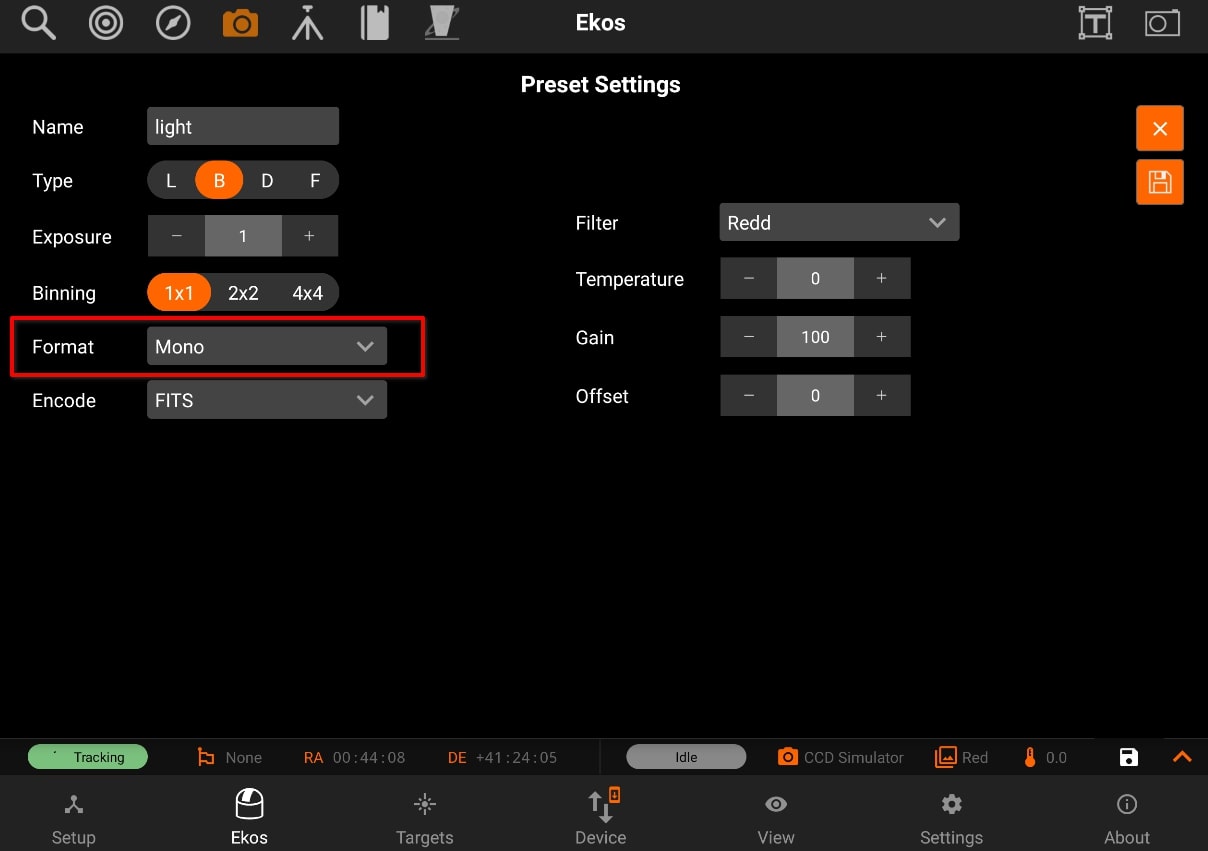This screenshot has height=851, width=1208.
Task: Save the preset with the orange floppy button
Action: point(1160,182)
